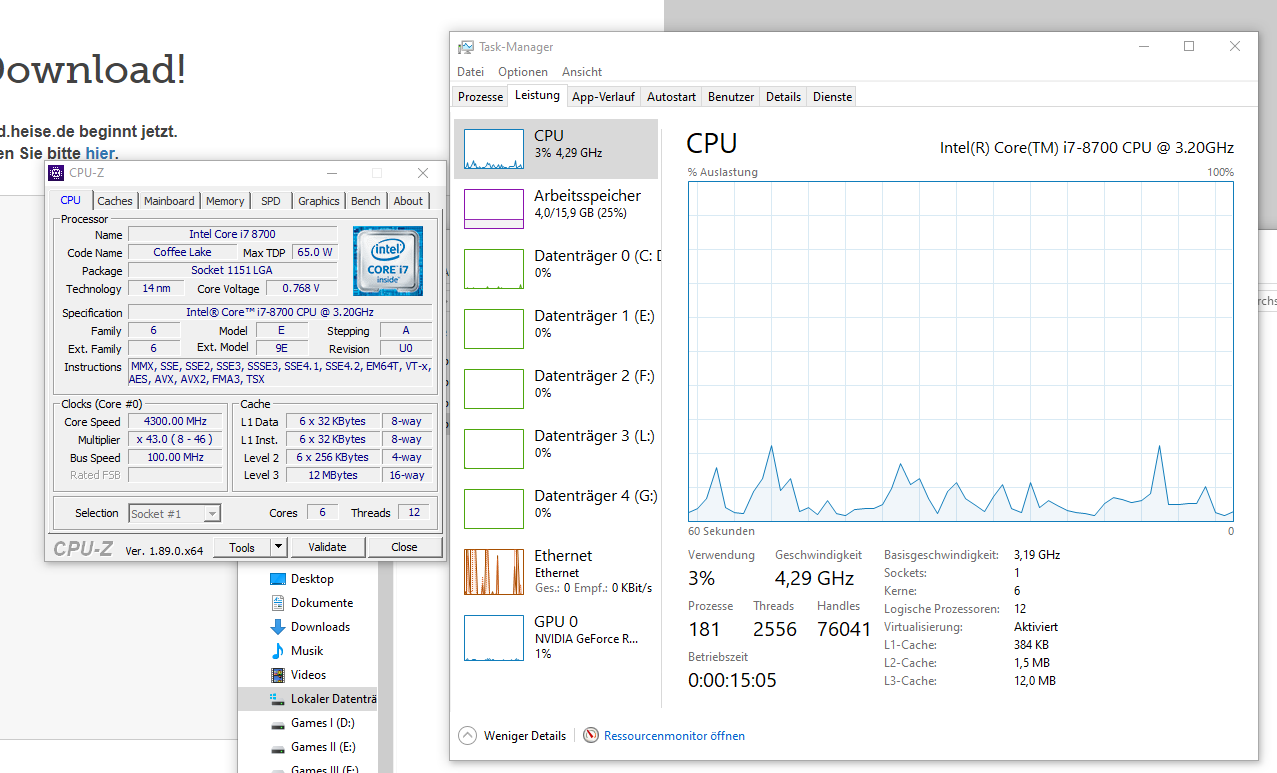Switch to CPU-Z Caches tab
1277x773 pixels.
coord(115,201)
